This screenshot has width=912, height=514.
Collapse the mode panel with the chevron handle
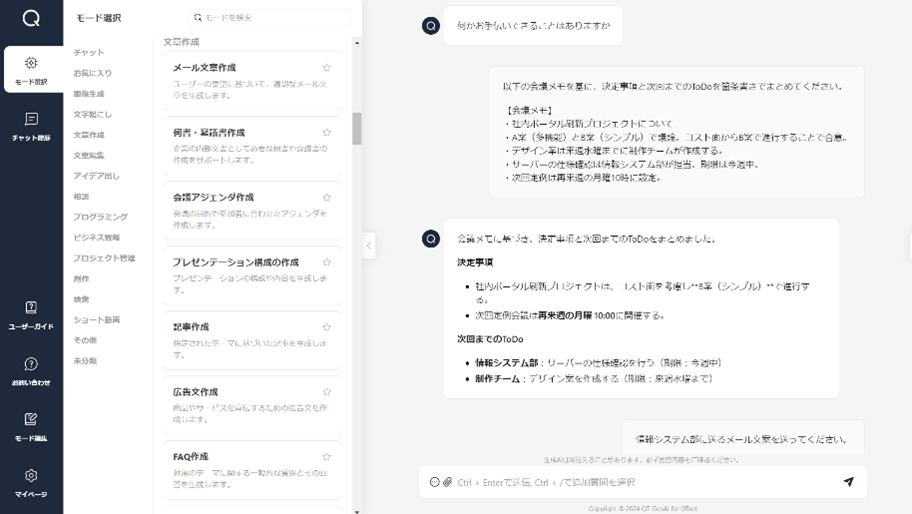(368, 245)
